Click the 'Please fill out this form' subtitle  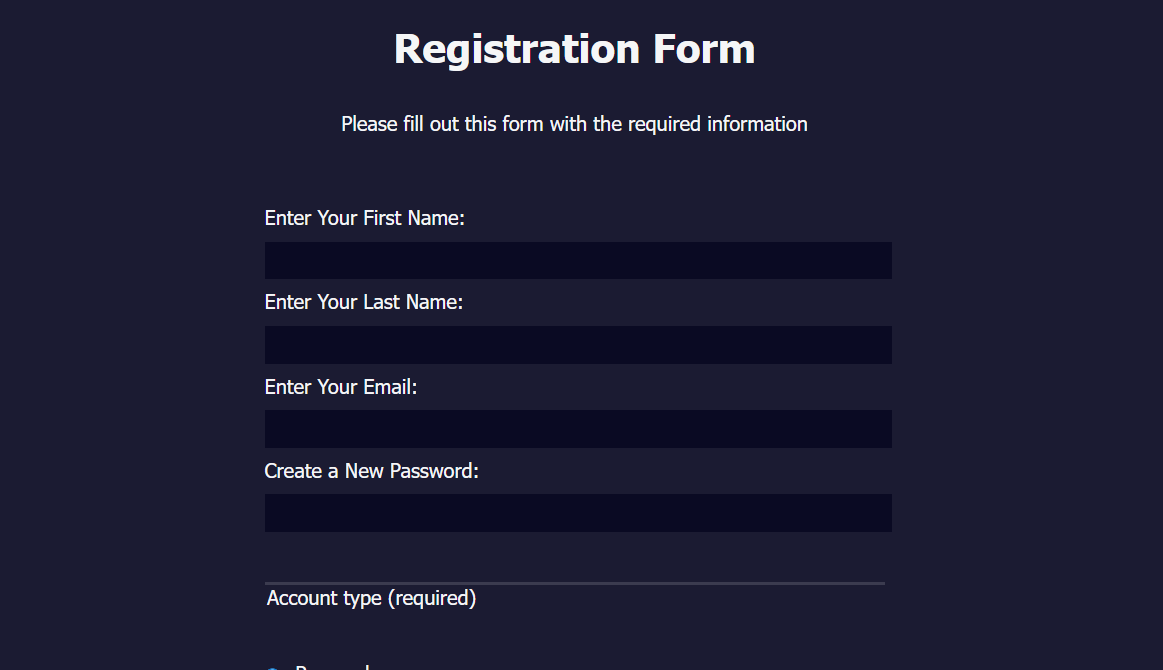[574, 124]
